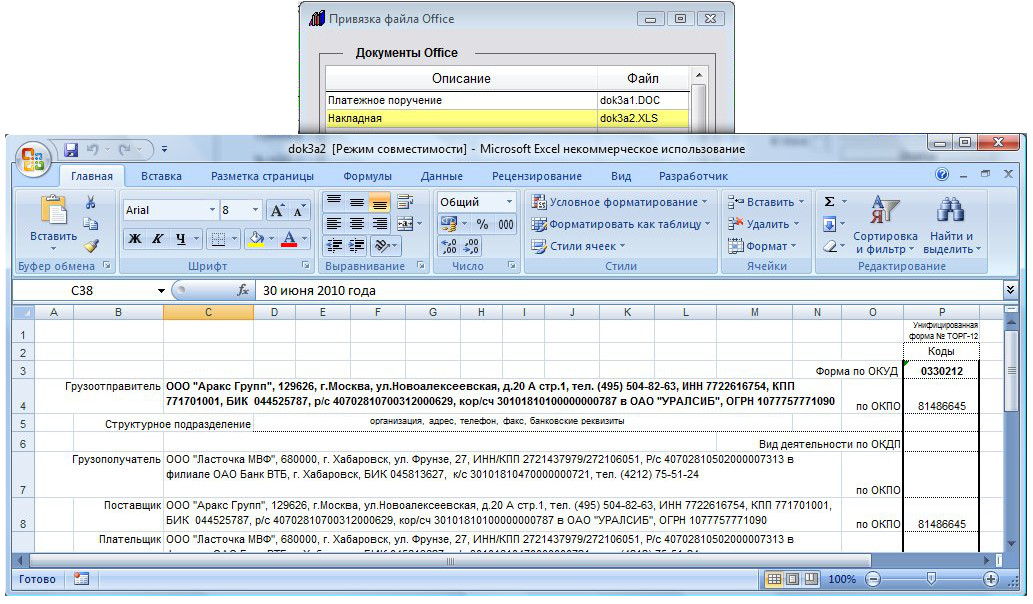
Task: Switch to the Рецензирование tab
Action: coord(536,176)
